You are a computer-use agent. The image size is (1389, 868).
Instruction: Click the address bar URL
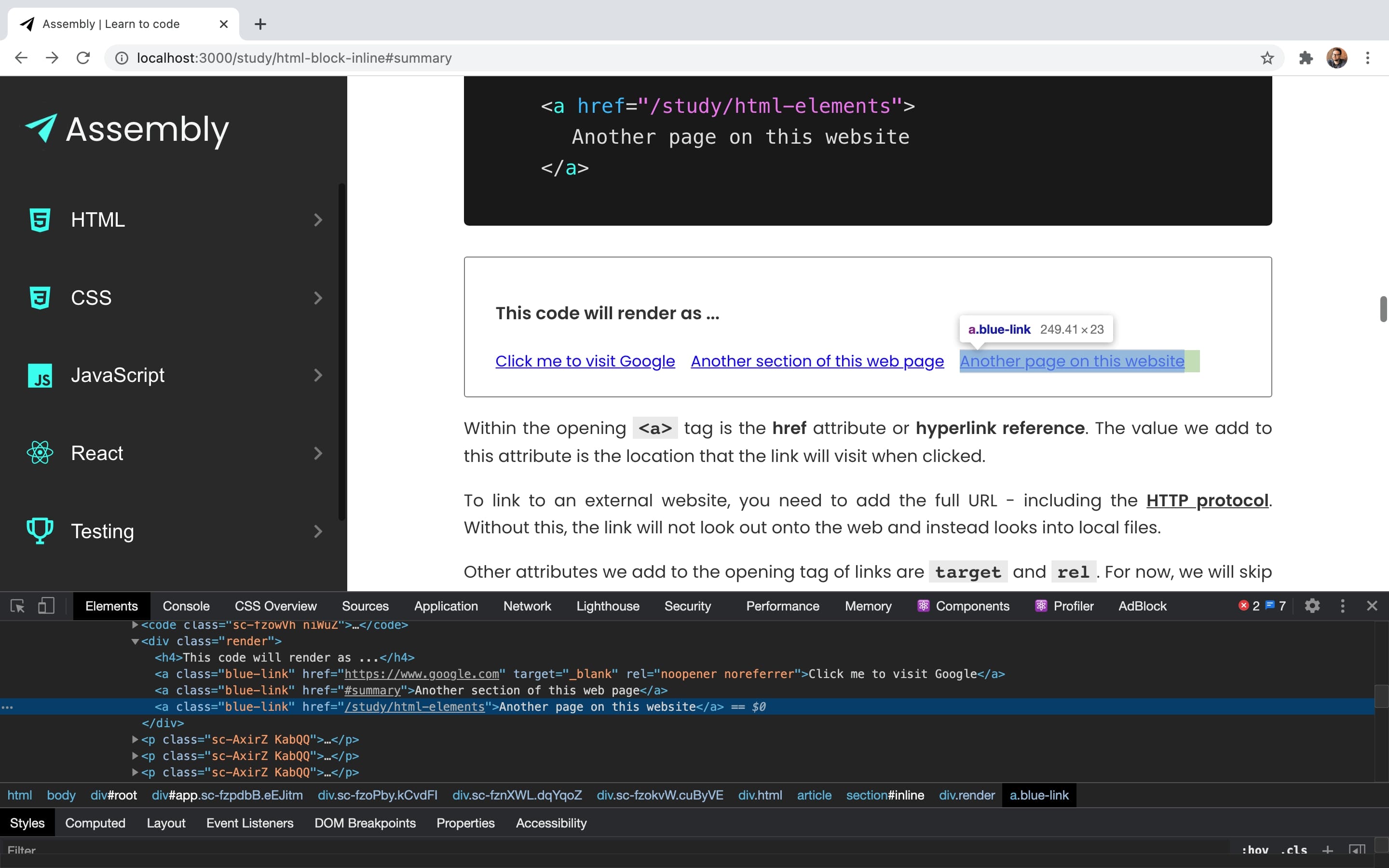[x=294, y=58]
